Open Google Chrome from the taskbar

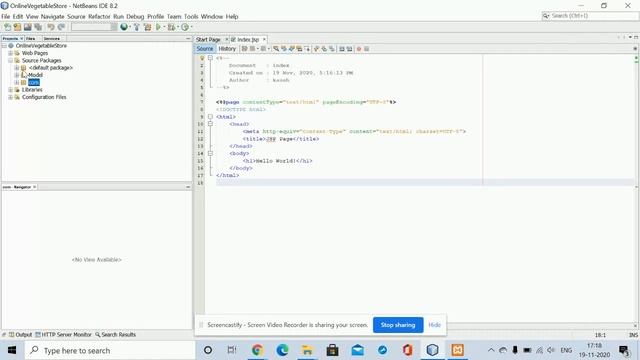(257, 350)
